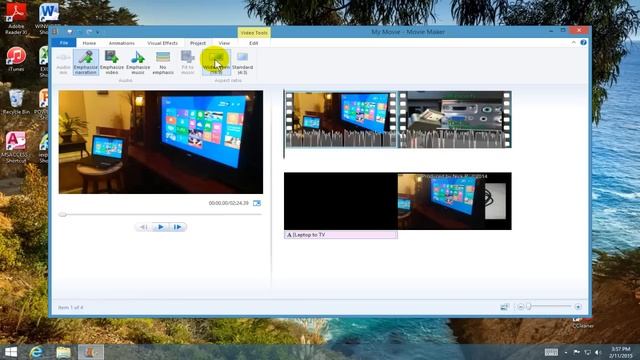The width and height of the screenshot is (640, 360).
Task: Collapse the ribbon with the chevron arrow
Action: coord(573,42)
